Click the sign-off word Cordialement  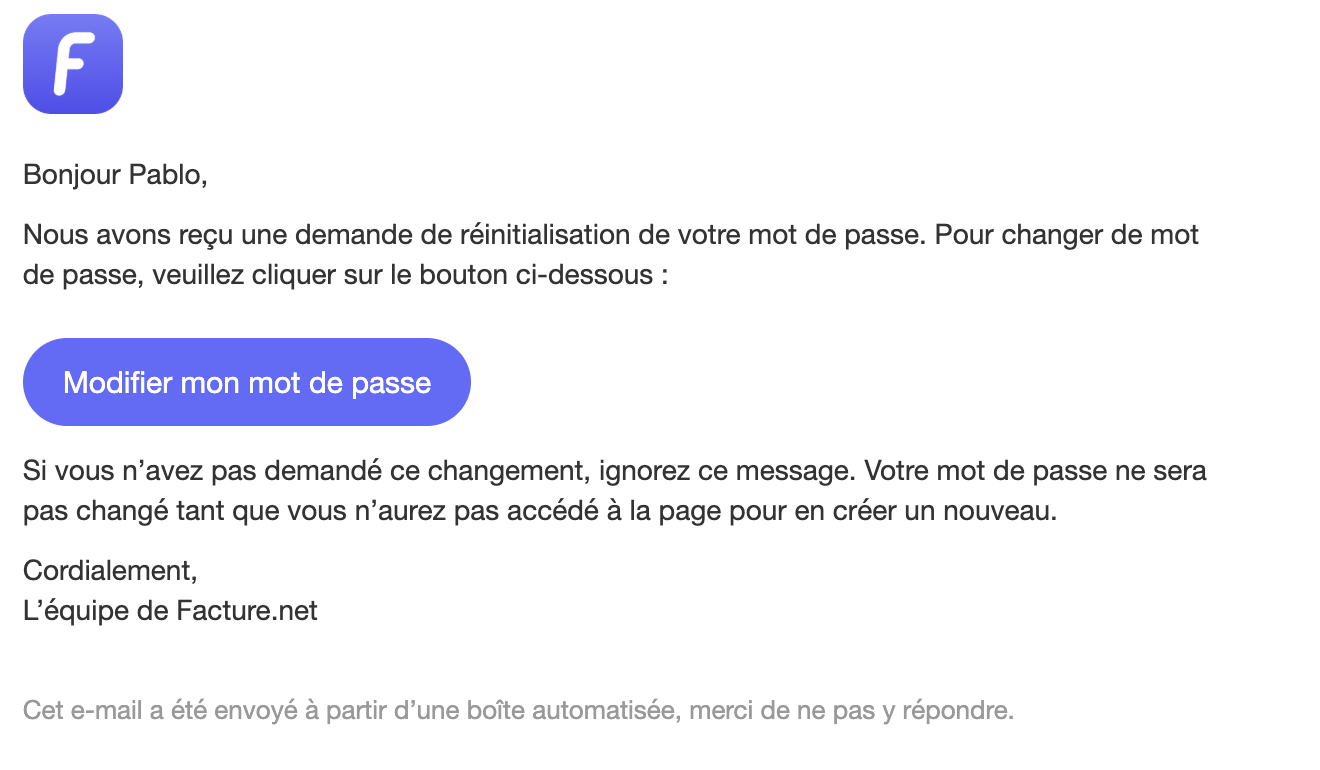point(108,570)
